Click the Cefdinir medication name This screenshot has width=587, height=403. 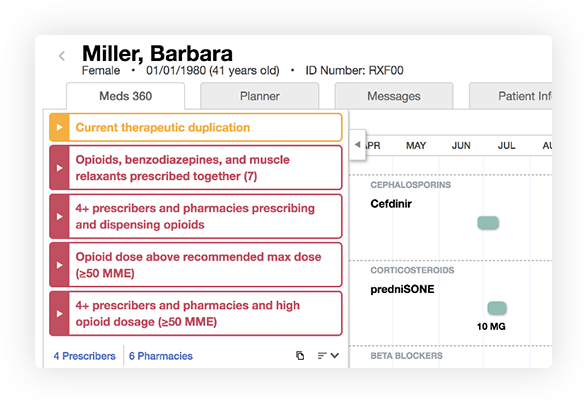tap(391, 204)
